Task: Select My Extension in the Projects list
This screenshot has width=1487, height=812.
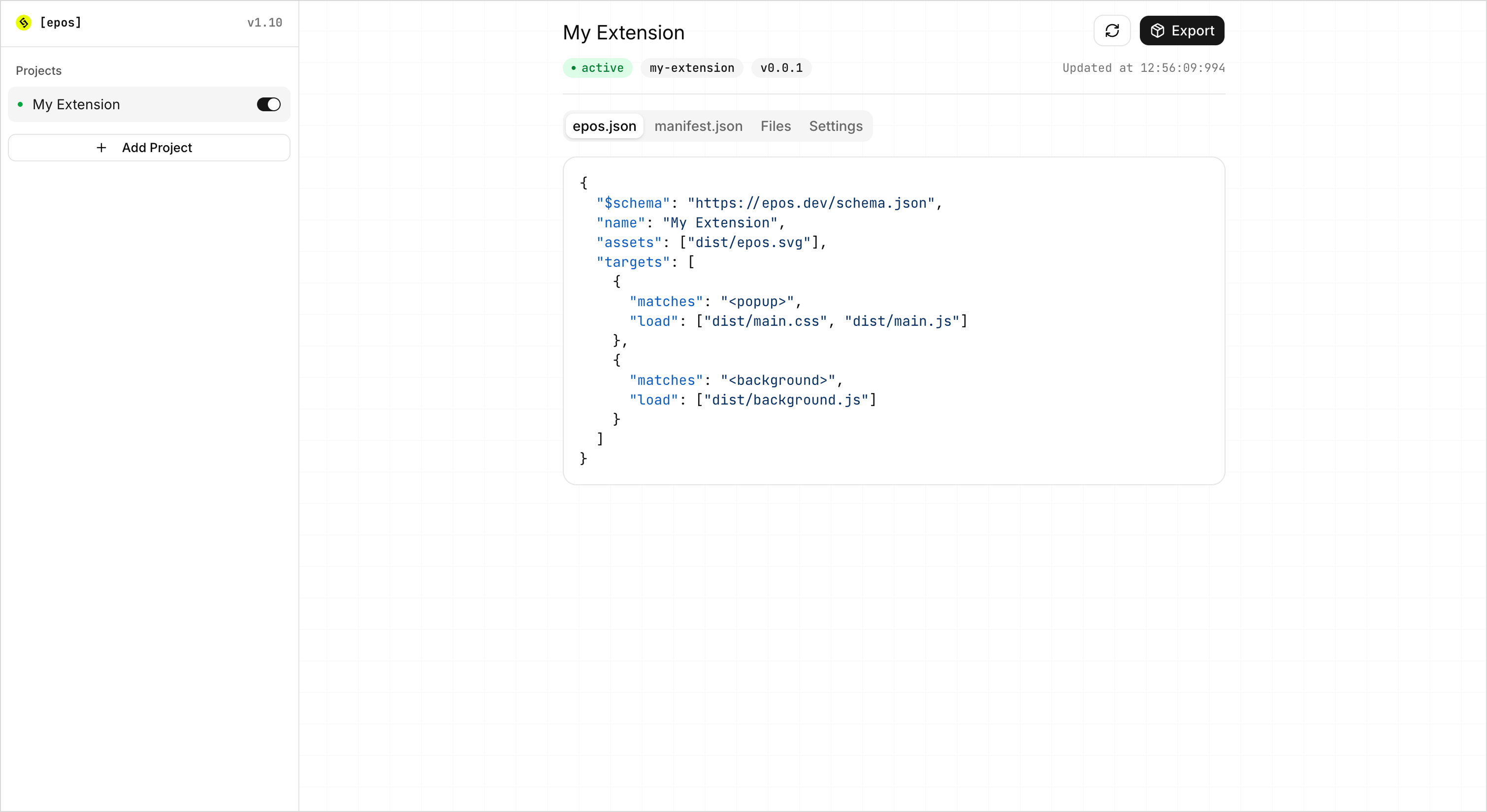Action: click(x=77, y=104)
